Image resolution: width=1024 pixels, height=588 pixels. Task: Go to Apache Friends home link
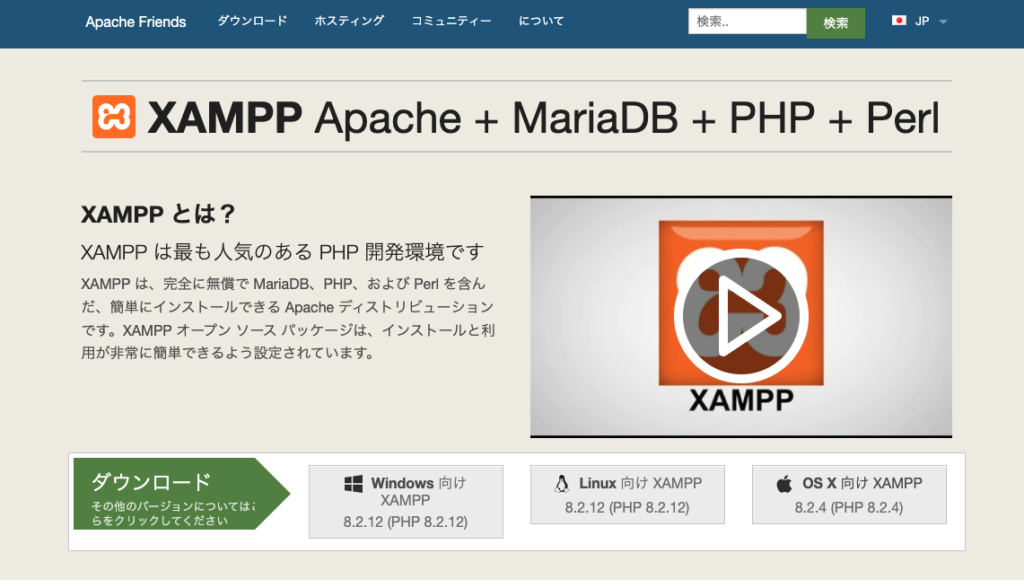point(135,22)
